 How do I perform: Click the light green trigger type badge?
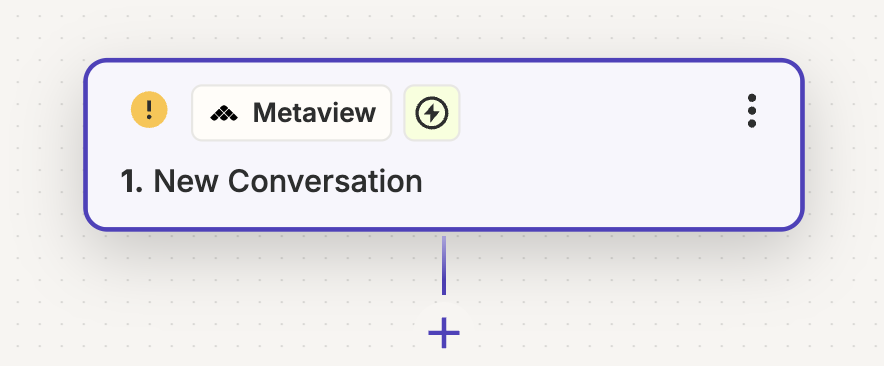(x=432, y=113)
